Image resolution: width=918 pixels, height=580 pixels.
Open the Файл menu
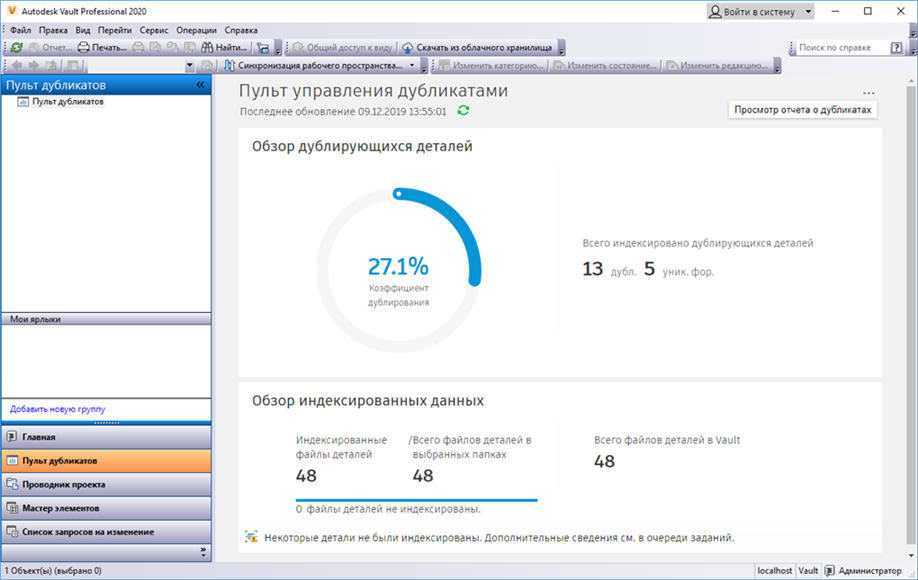[x=20, y=30]
